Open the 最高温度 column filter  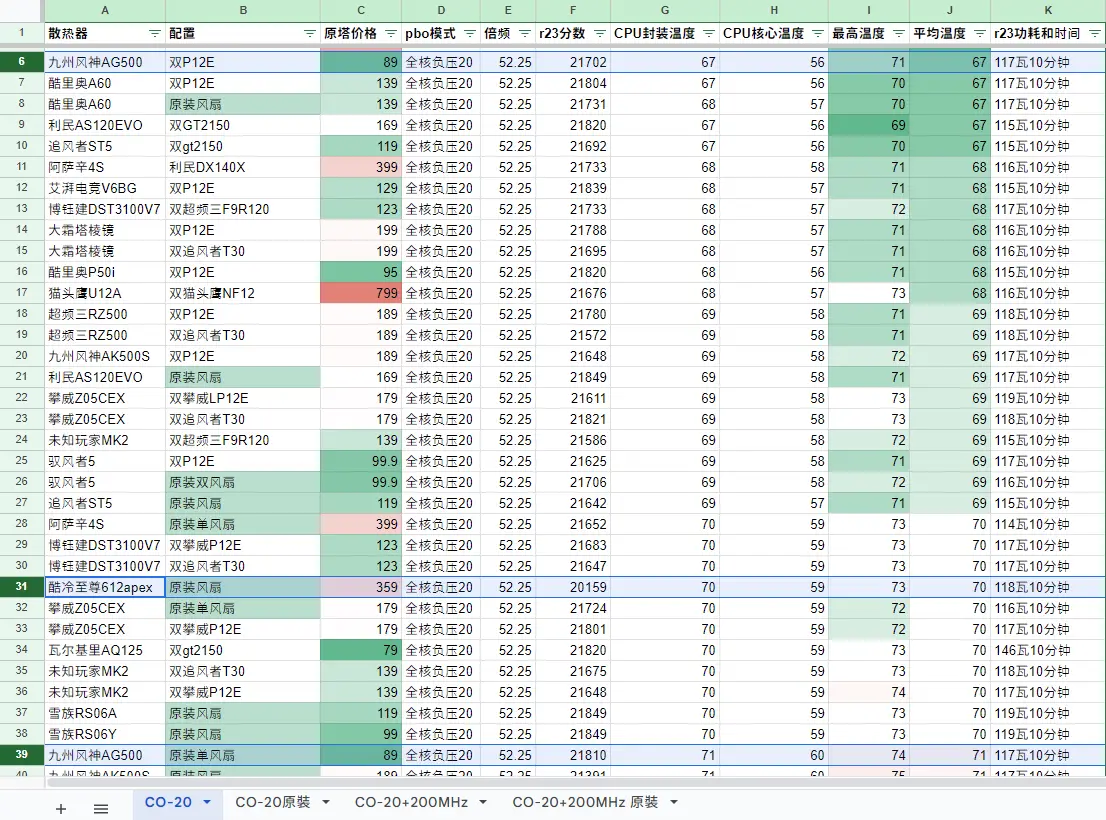click(897, 34)
